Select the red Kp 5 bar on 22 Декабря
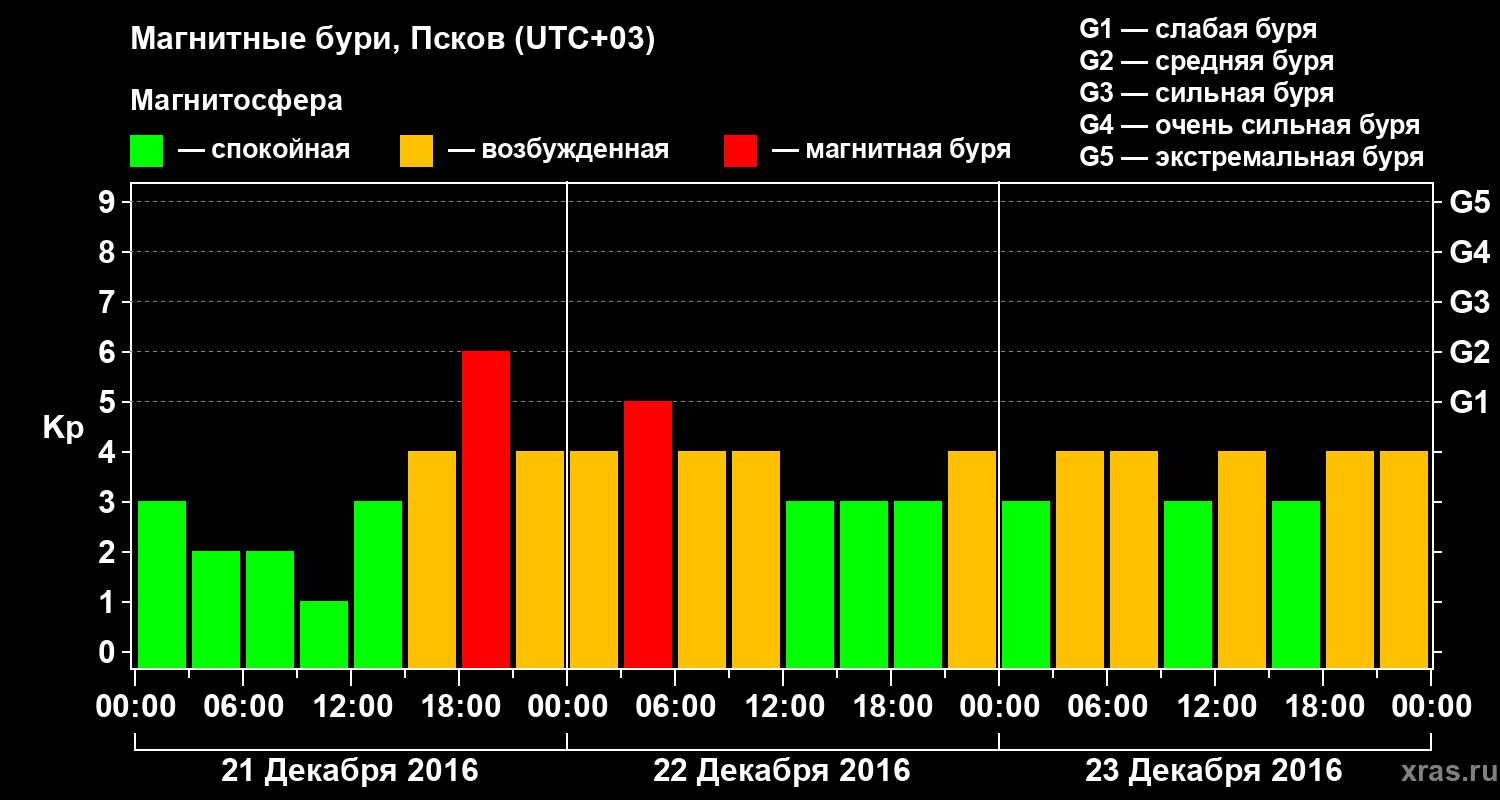 coord(648,535)
